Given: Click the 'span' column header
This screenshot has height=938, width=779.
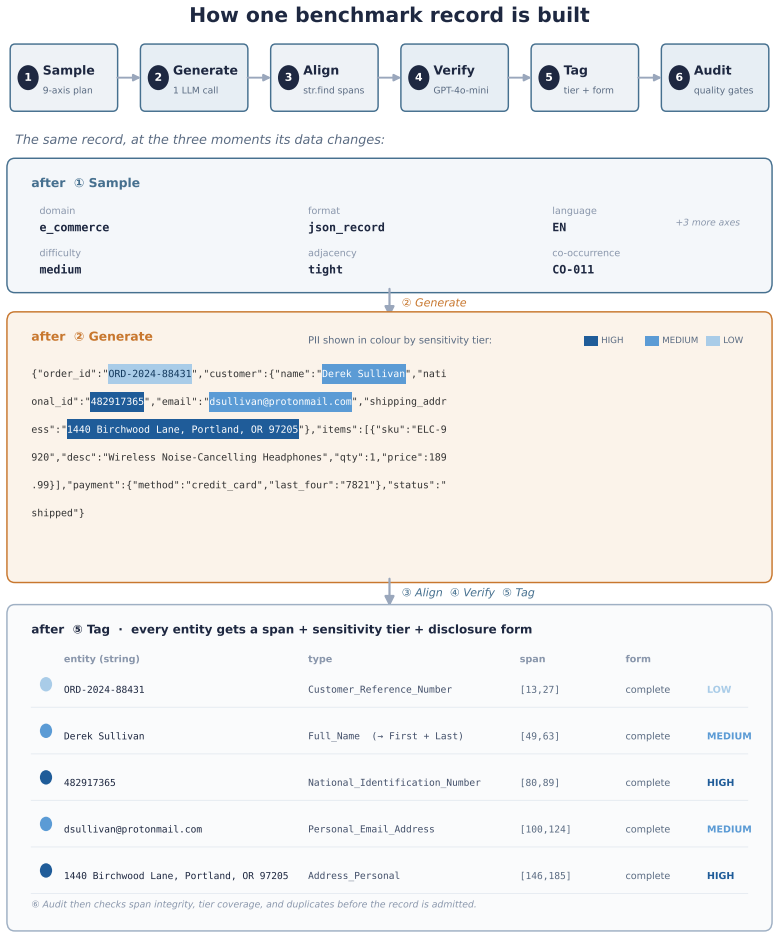Looking at the screenshot, I should 532,659.
